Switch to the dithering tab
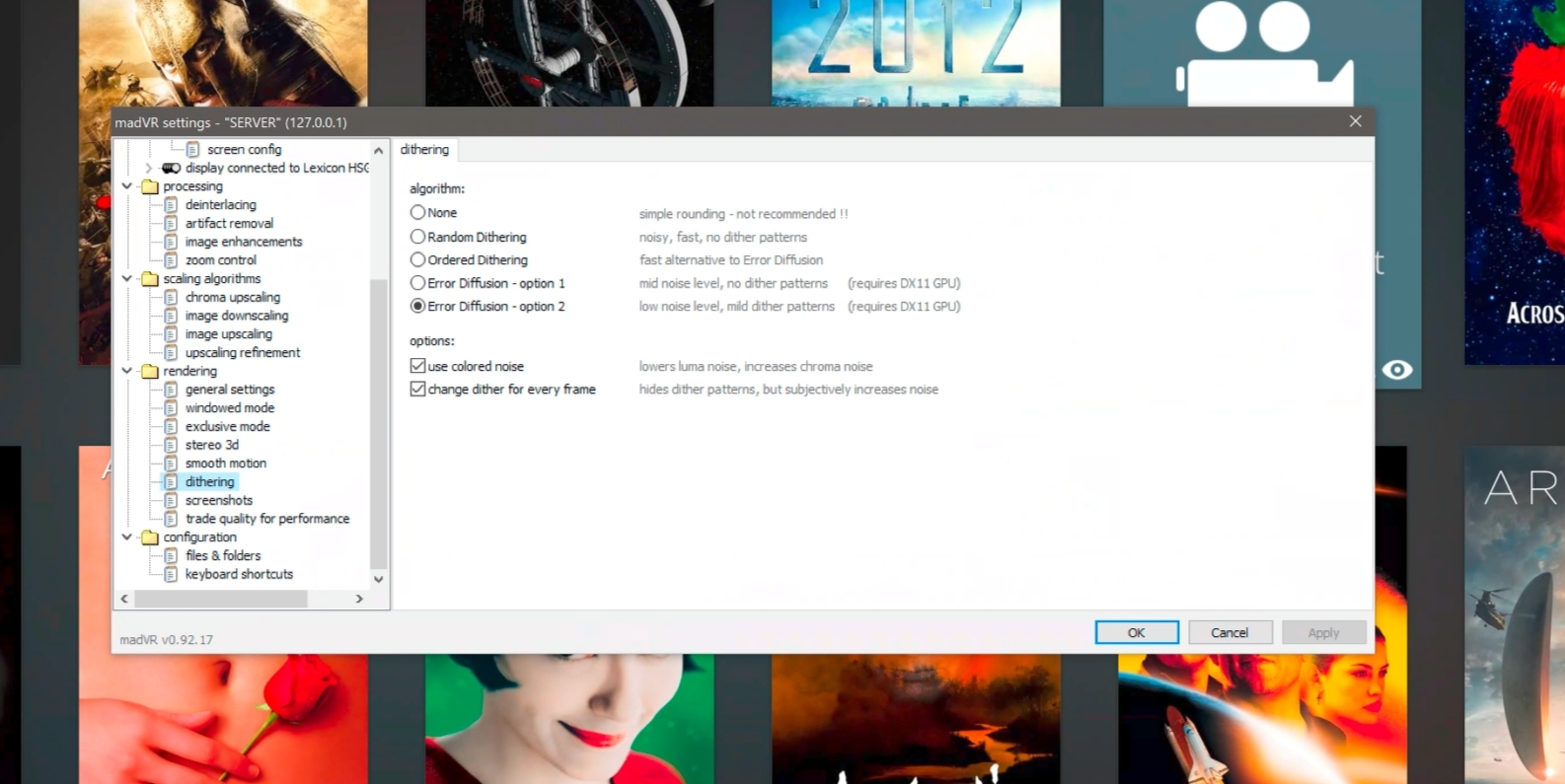The width and height of the screenshot is (1565, 784). tap(424, 150)
